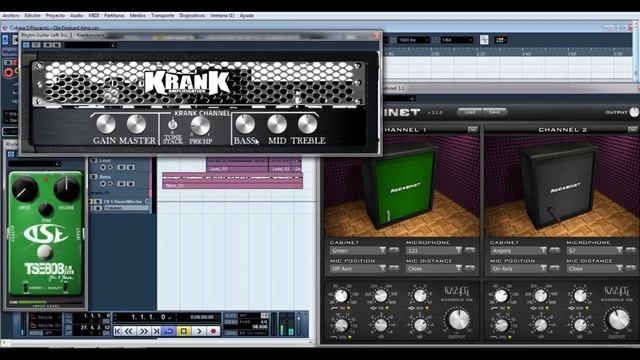Open the Transporte menu
Image resolution: width=640 pixels, height=360 pixels.
(x=162, y=16)
